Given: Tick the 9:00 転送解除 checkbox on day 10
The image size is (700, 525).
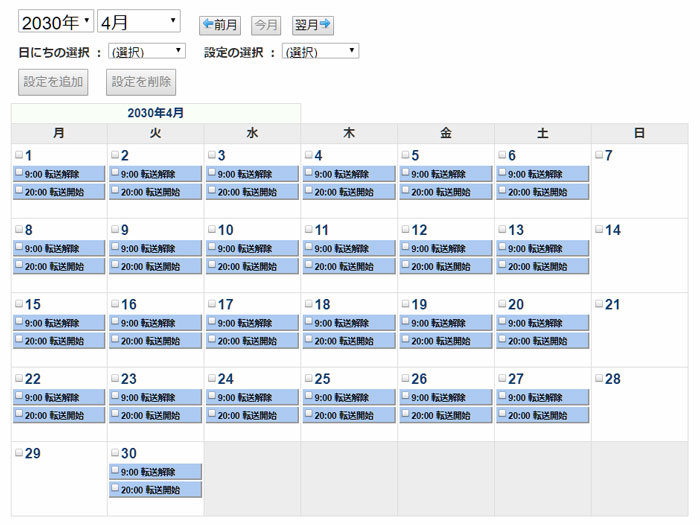Looking at the screenshot, I should click(x=212, y=246).
